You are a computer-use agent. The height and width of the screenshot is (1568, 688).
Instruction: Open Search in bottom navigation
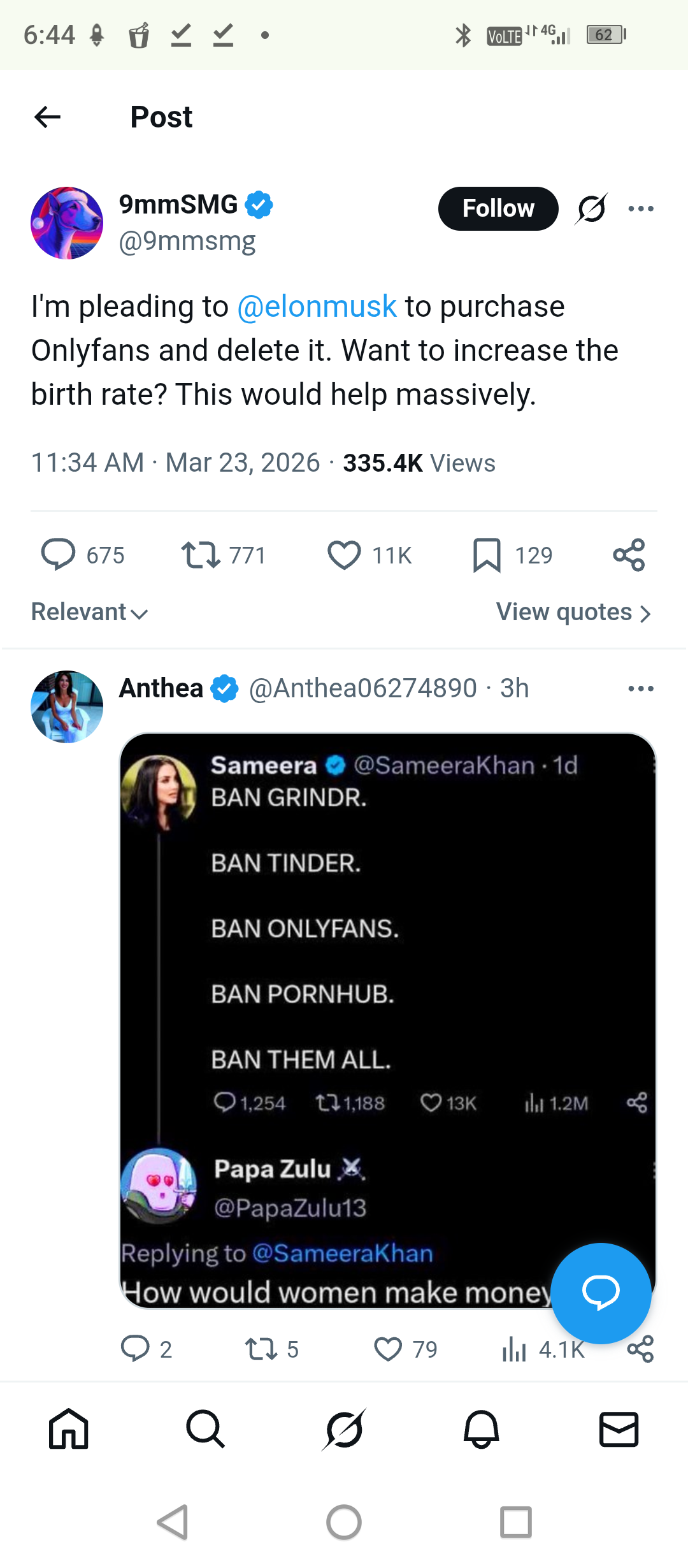point(206,1429)
